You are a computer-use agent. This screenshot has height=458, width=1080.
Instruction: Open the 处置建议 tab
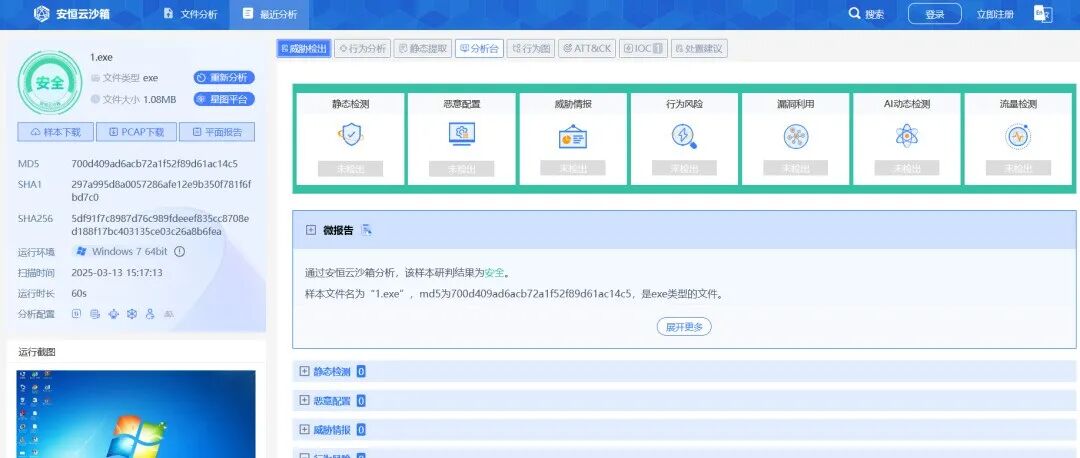[x=699, y=48]
